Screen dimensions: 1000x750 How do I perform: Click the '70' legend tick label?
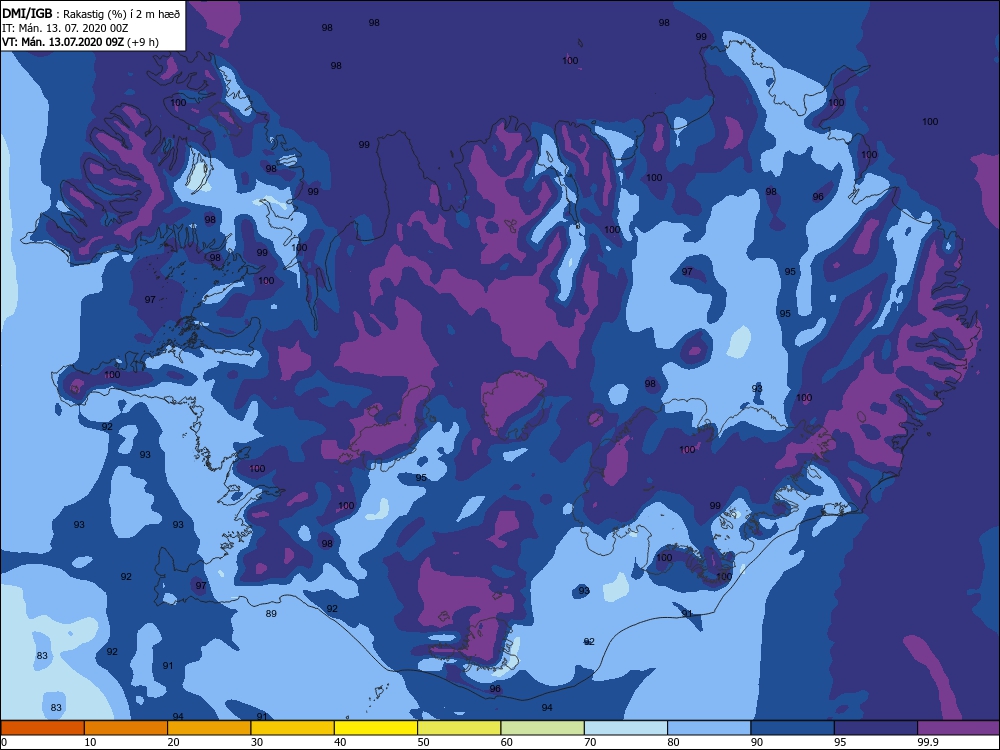point(591,742)
